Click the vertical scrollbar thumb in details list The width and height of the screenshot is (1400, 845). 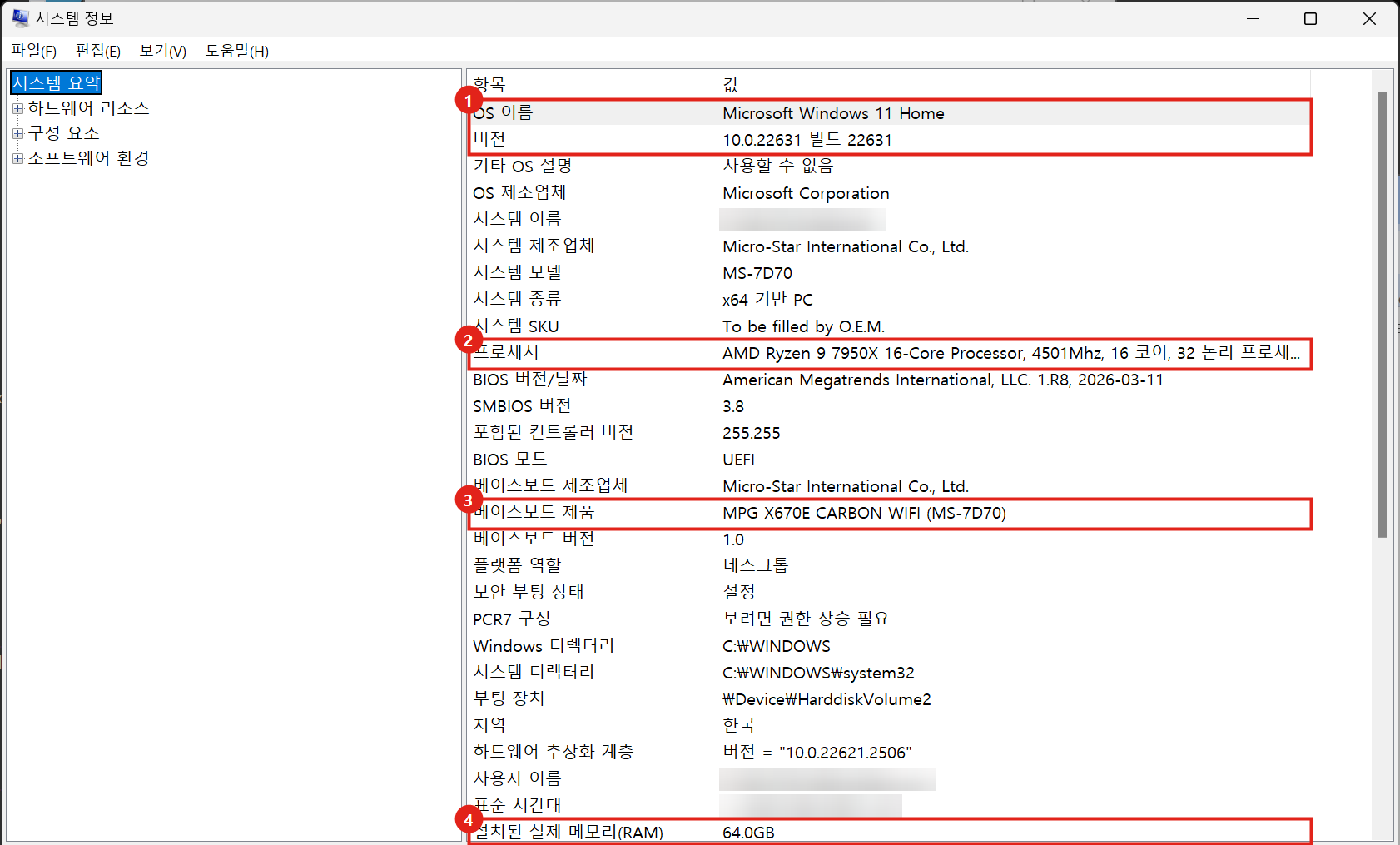(x=1382, y=315)
